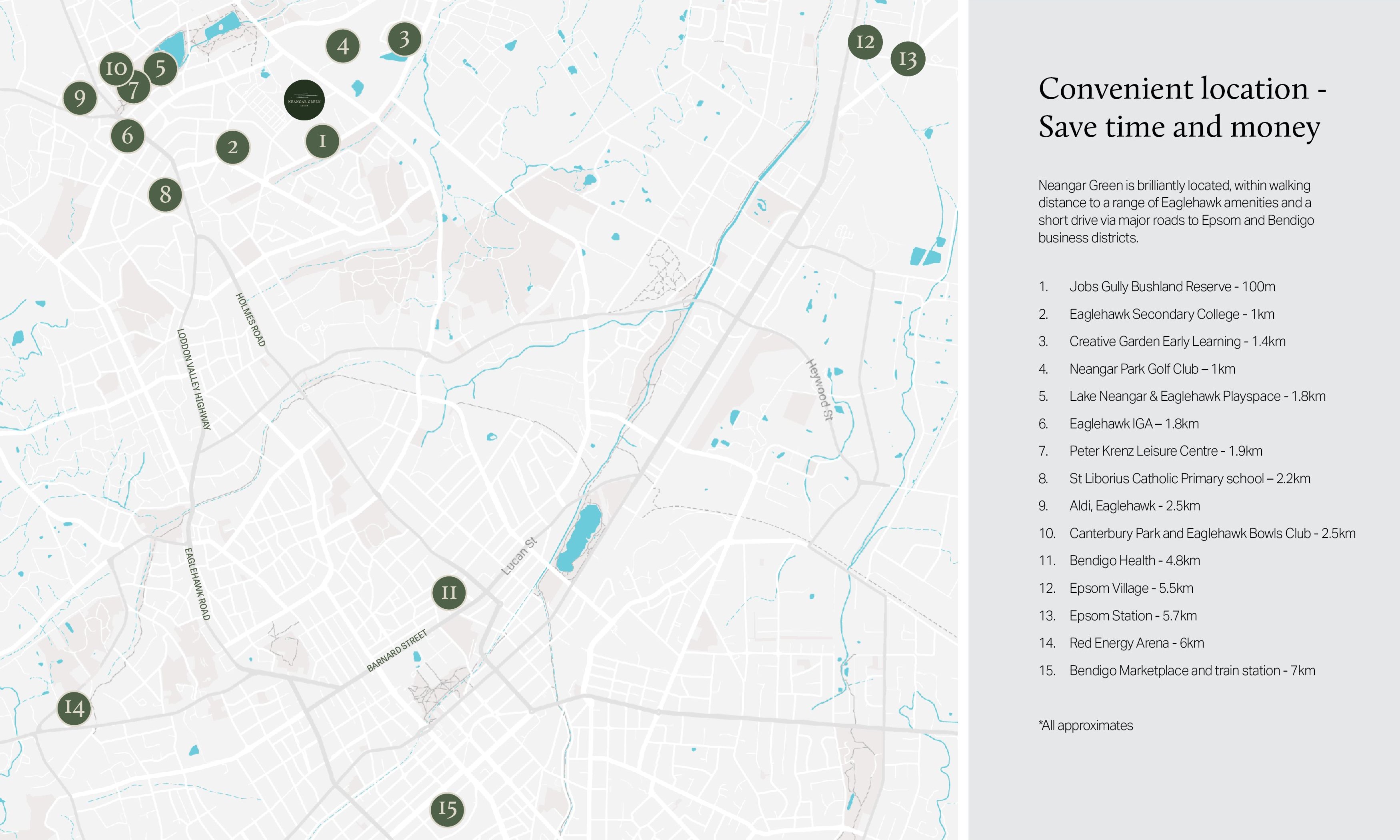1400x840 pixels.
Task: Click map marker 3 near the lake
Action: [x=404, y=39]
